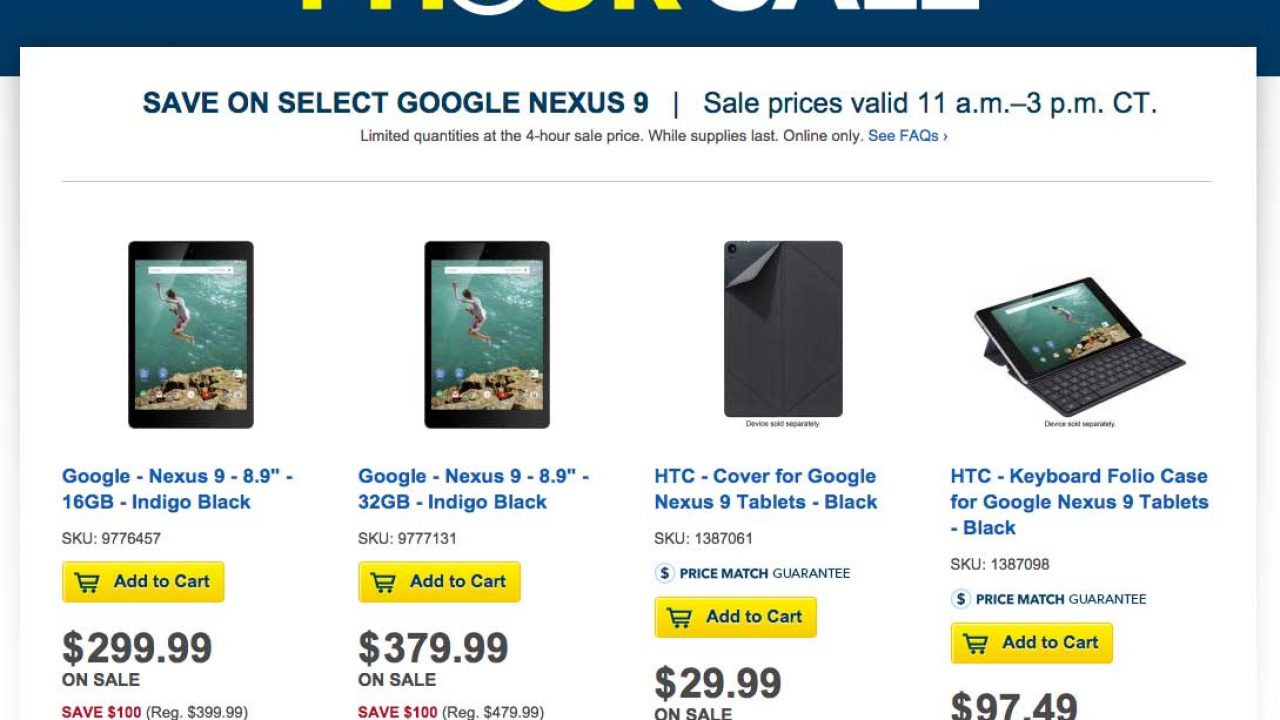View the Keyboard Folio Case product image
Image resolution: width=1280 pixels, height=720 pixels.
[x=1079, y=345]
